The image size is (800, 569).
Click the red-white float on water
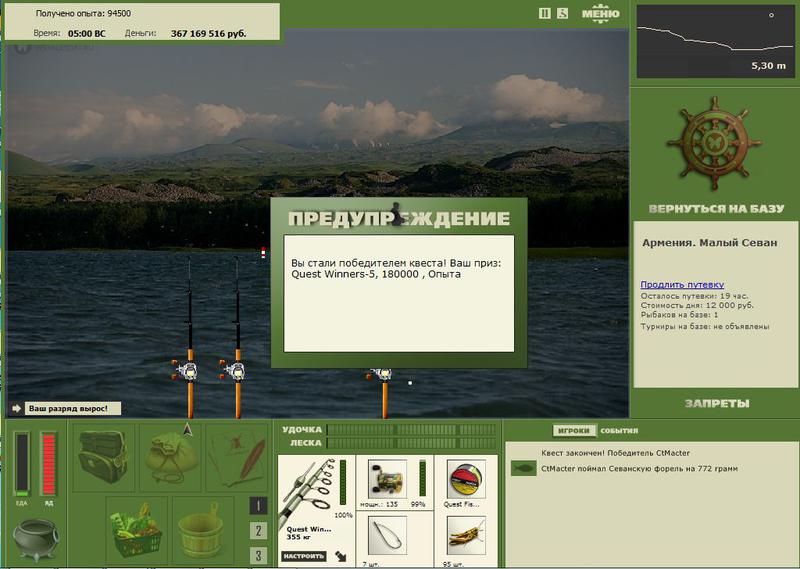tap(263, 253)
